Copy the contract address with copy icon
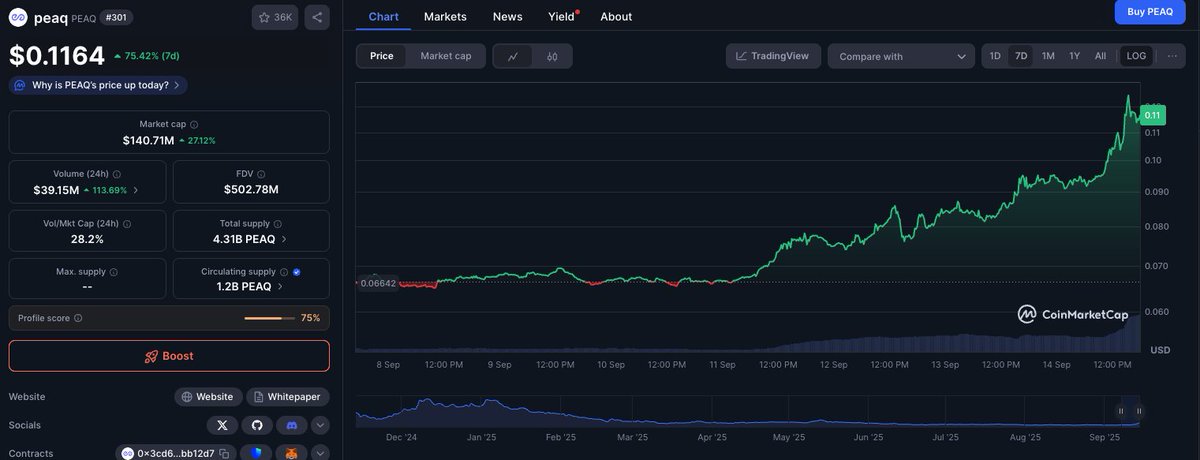 (224, 453)
